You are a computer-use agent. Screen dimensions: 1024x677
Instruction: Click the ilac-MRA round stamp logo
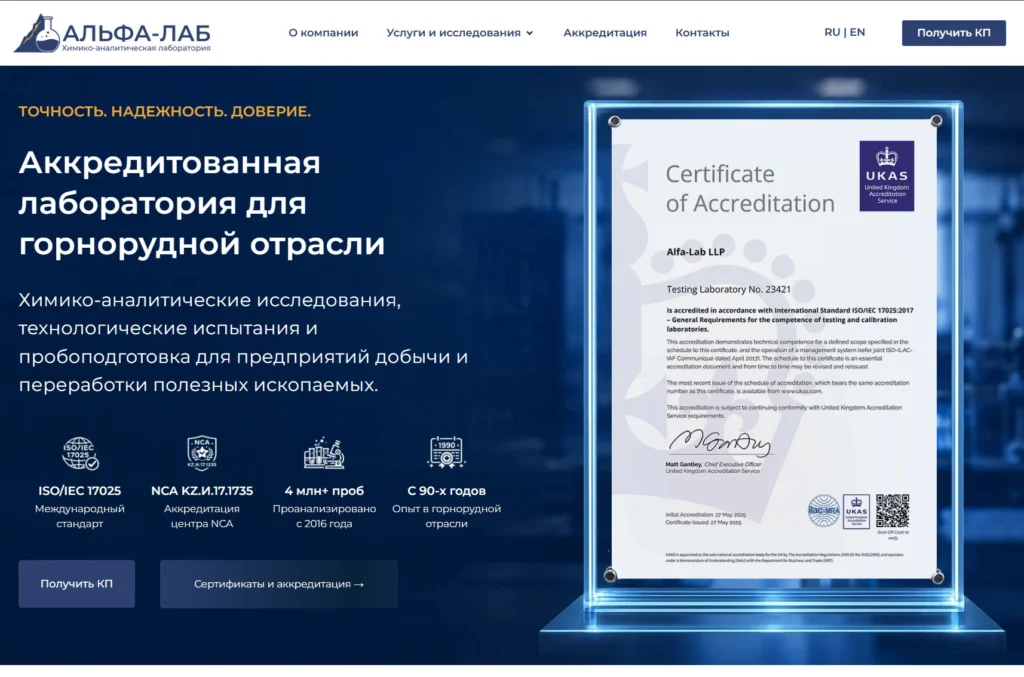point(824,511)
